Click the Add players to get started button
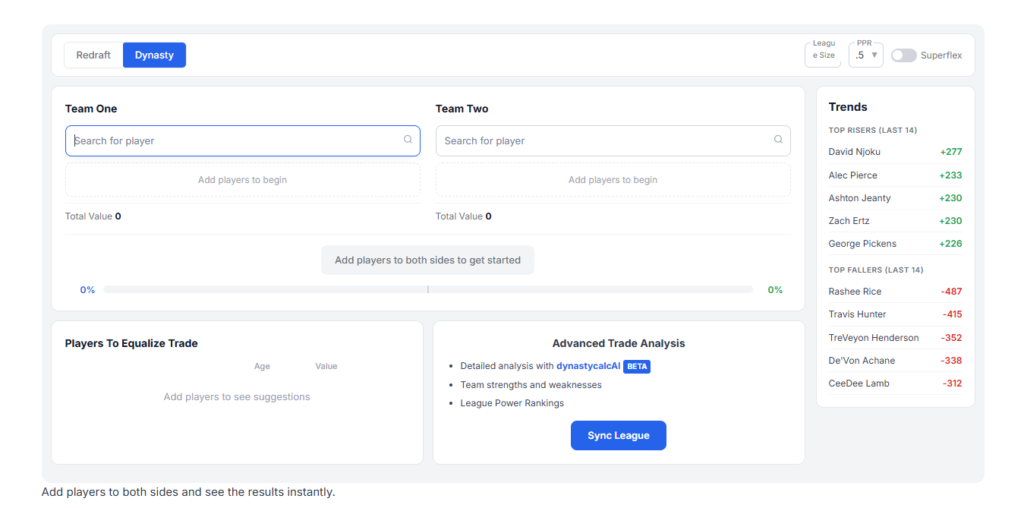The image size is (1024, 508). pyautogui.click(x=427, y=260)
